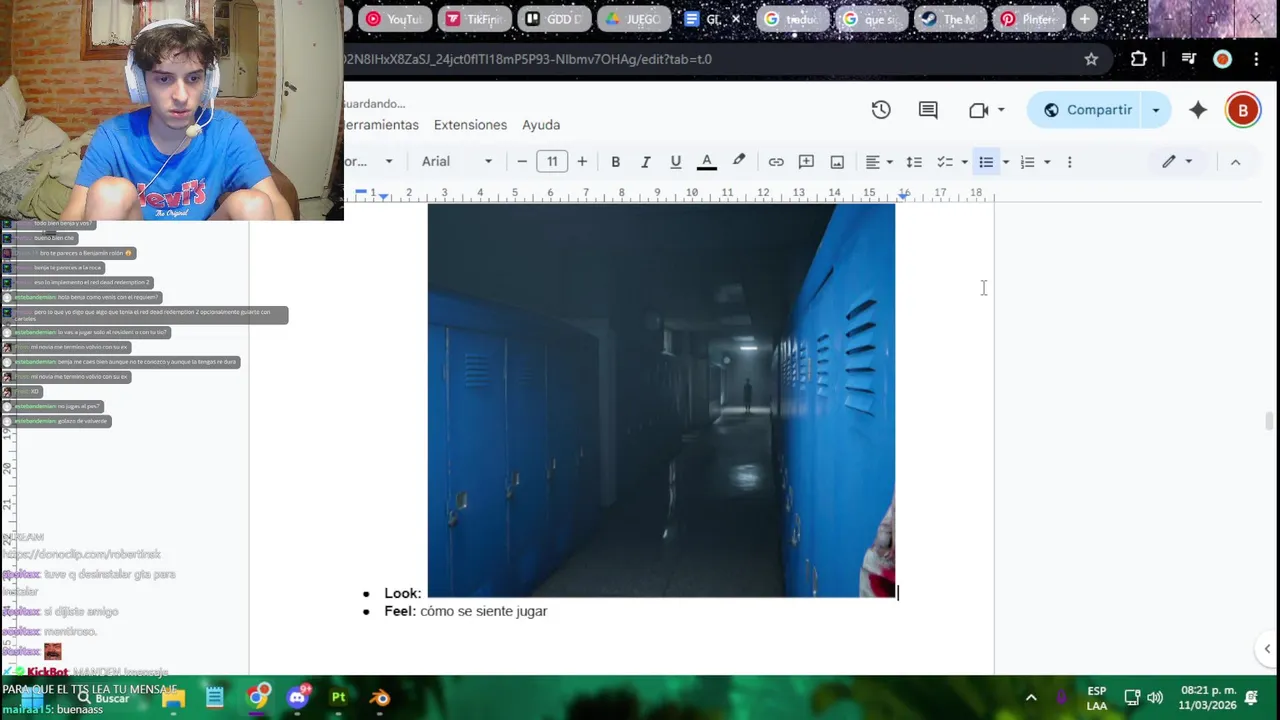The width and height of the screenshot is (1280, 720).
Task: Toggle italic formatting
Action: click(x=646, y=162)
